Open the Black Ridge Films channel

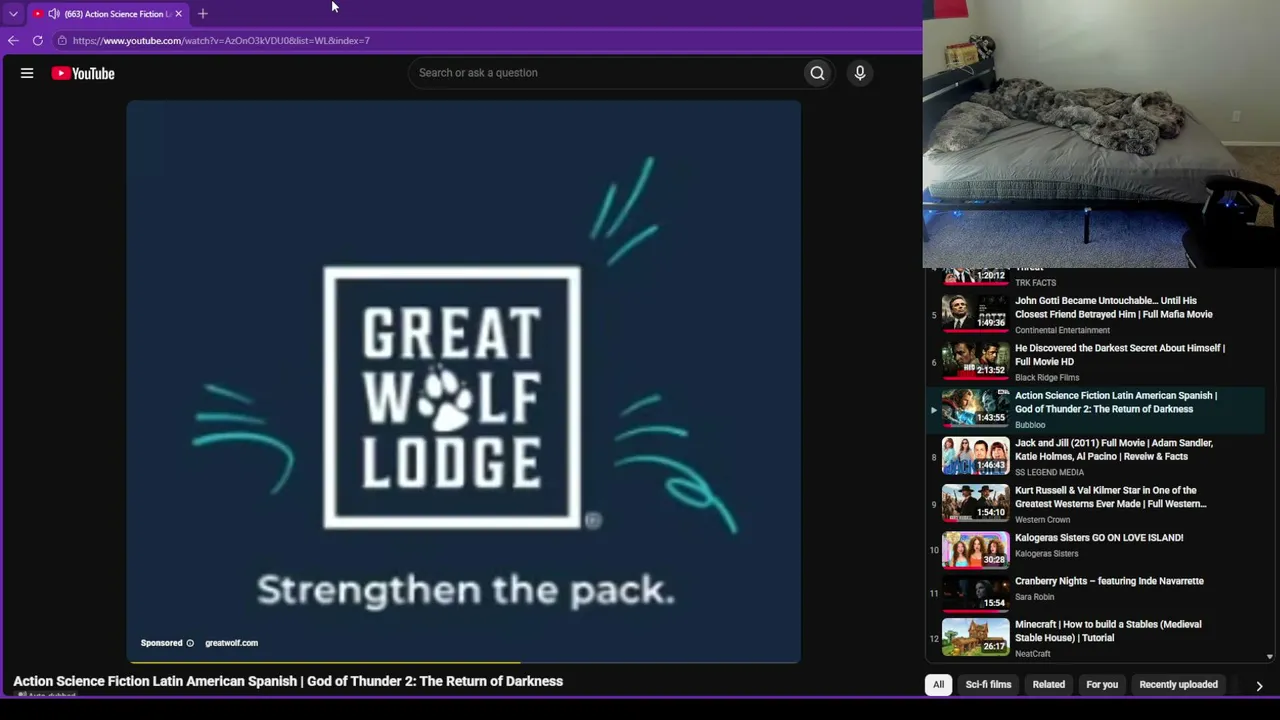pos(1047,378)
